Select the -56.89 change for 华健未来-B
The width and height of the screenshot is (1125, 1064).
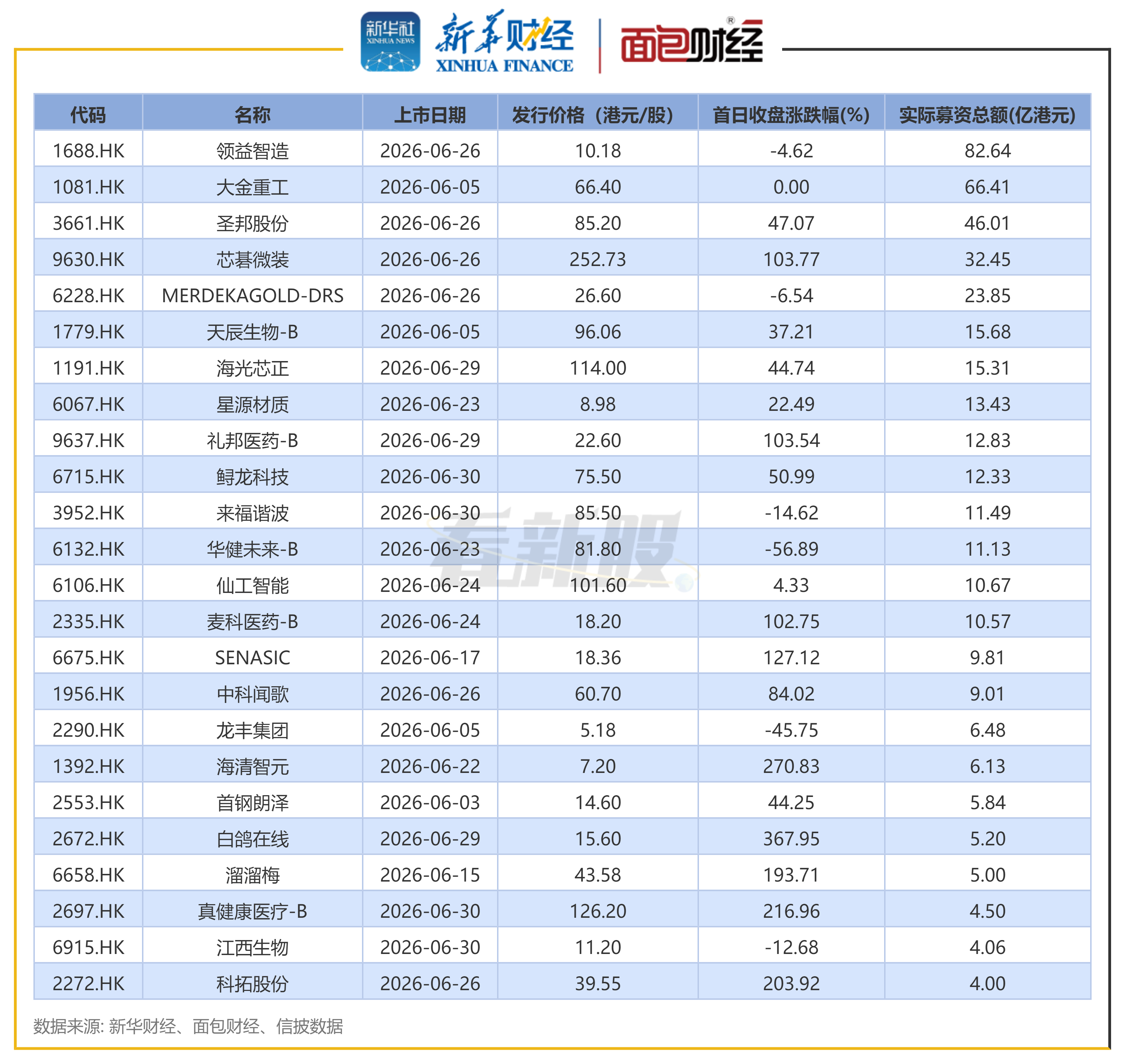pyautogui.click(x=791, y=549)
